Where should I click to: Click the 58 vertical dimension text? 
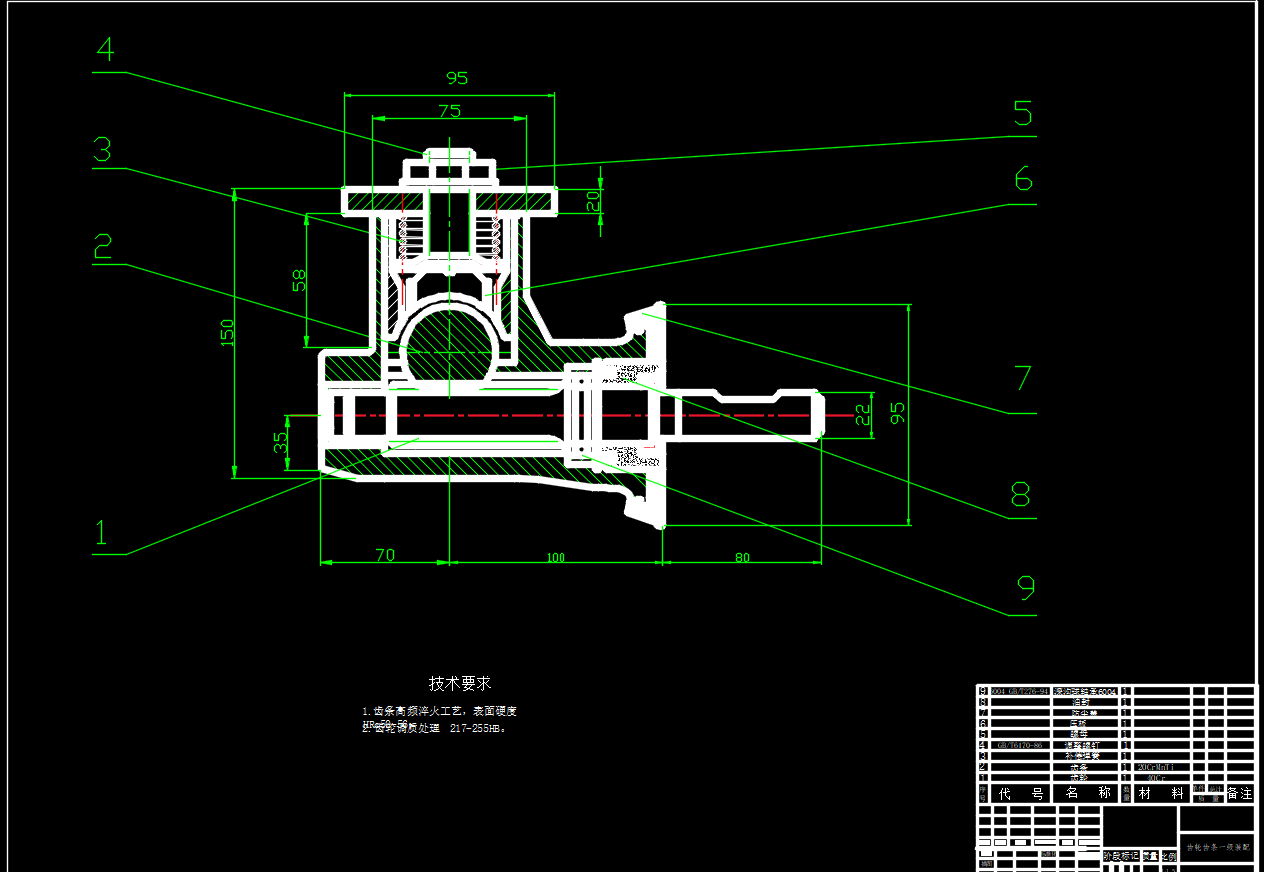coord(298,279)
